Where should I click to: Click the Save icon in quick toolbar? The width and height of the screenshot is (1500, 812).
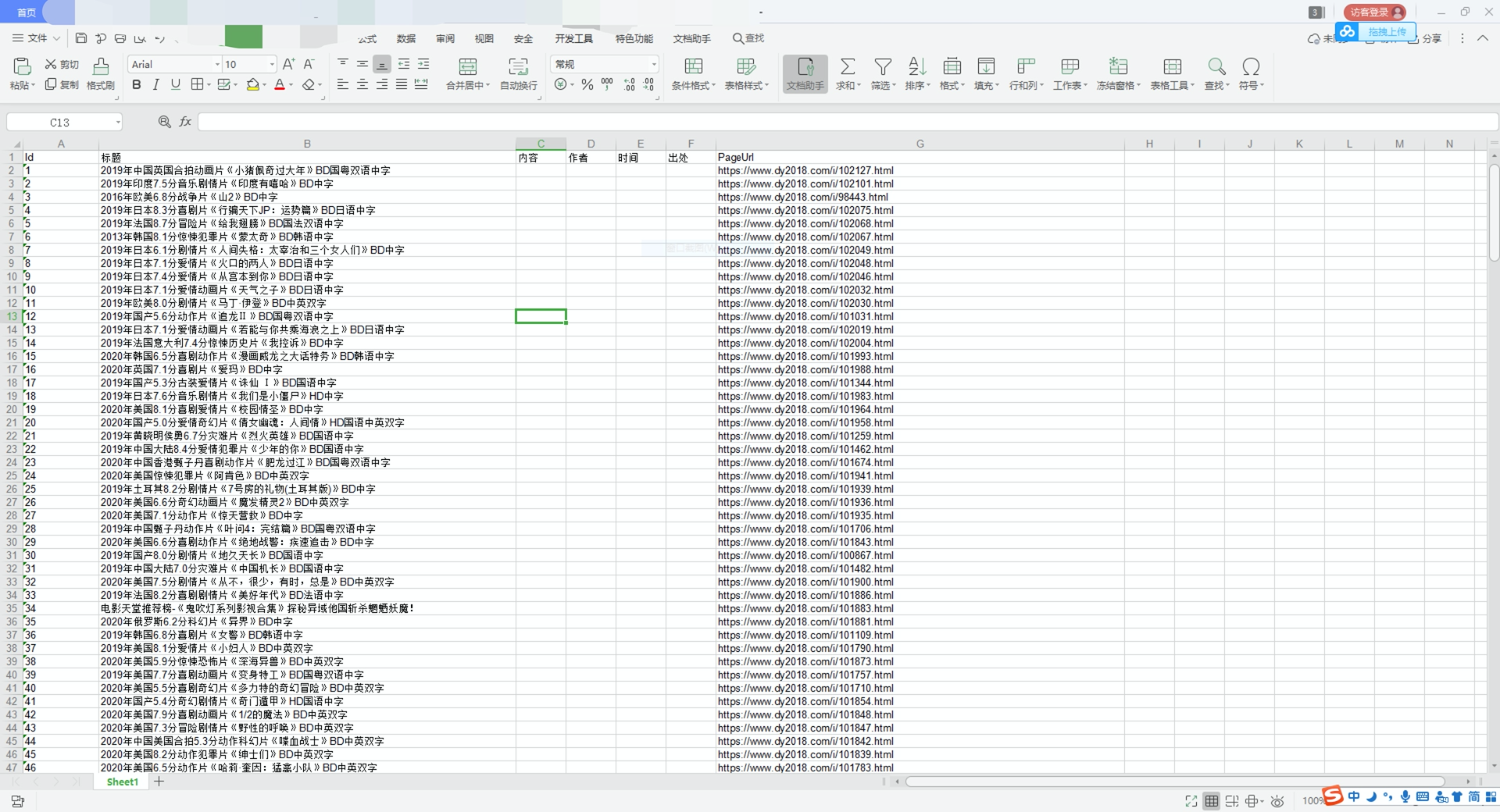pos(81,38)
